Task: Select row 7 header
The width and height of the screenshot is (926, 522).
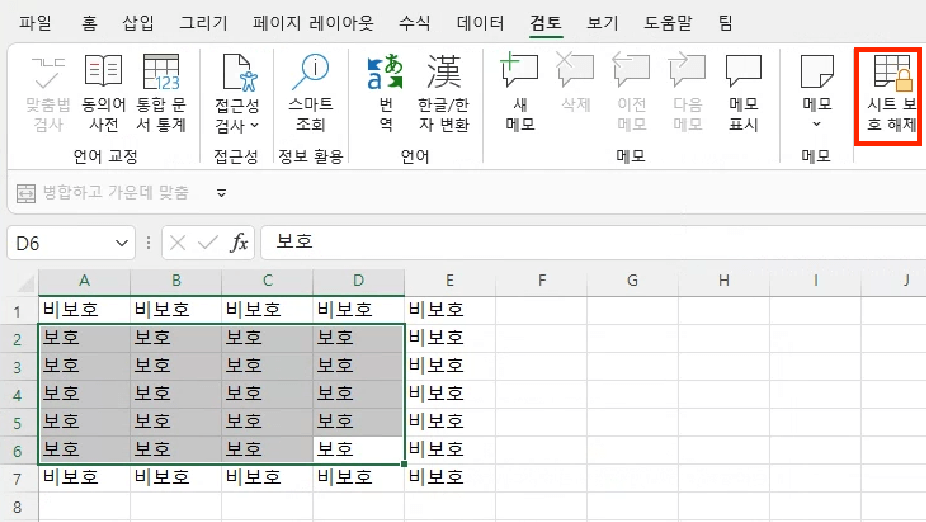Action: pos(18,479)
